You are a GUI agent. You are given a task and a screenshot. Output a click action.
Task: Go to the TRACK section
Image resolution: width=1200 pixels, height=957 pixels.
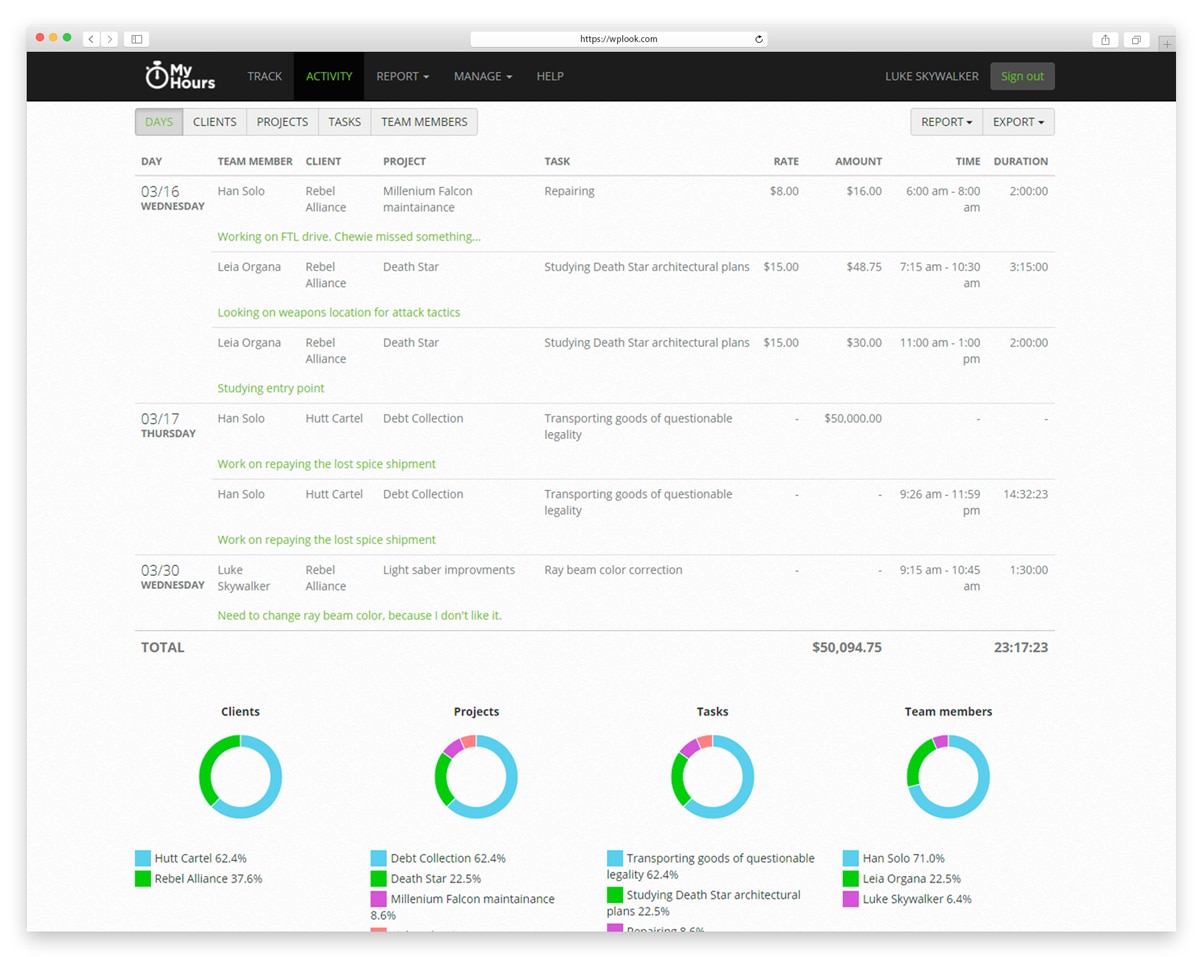point(264,76)
